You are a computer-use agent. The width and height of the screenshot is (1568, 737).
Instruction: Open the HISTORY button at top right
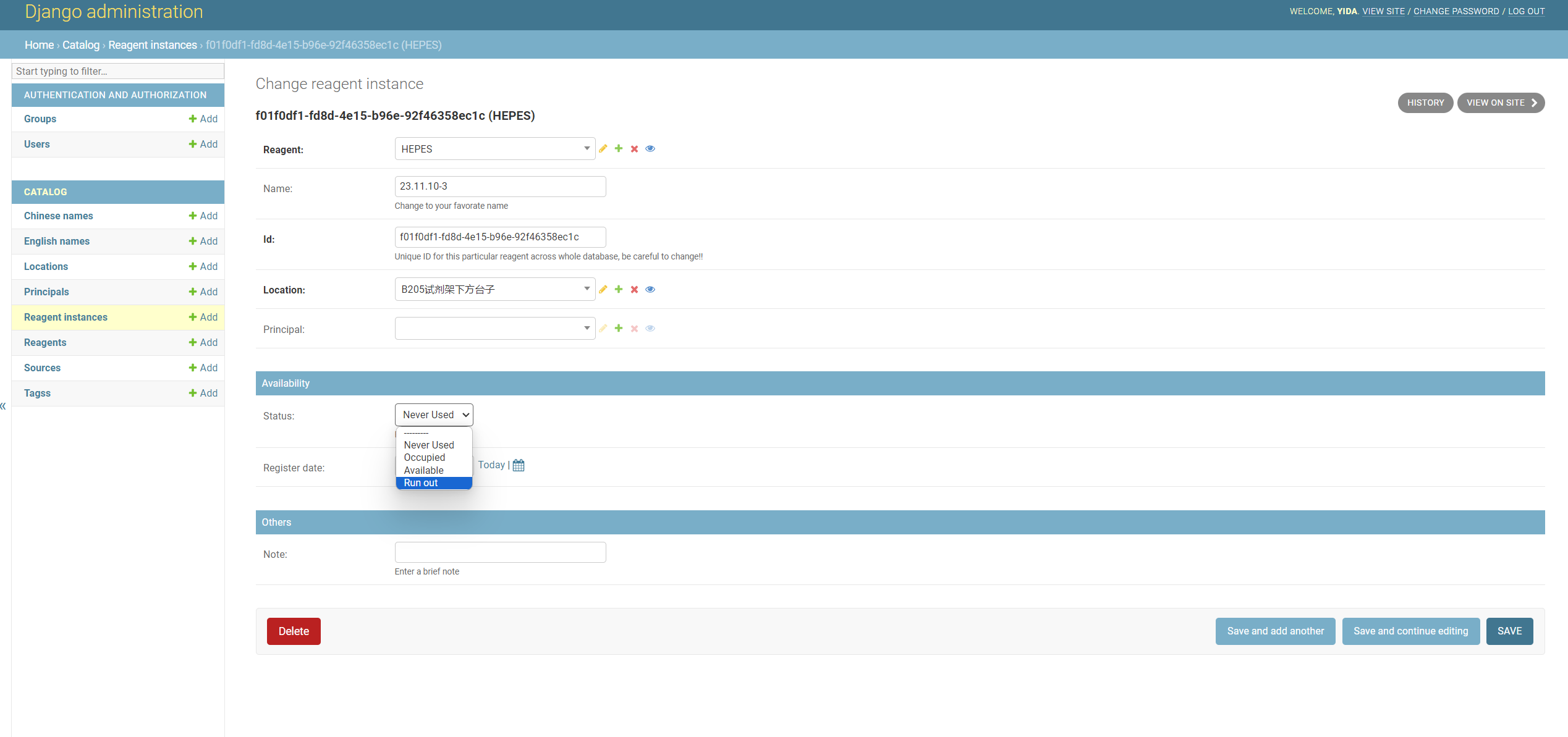click(1425, 103)
